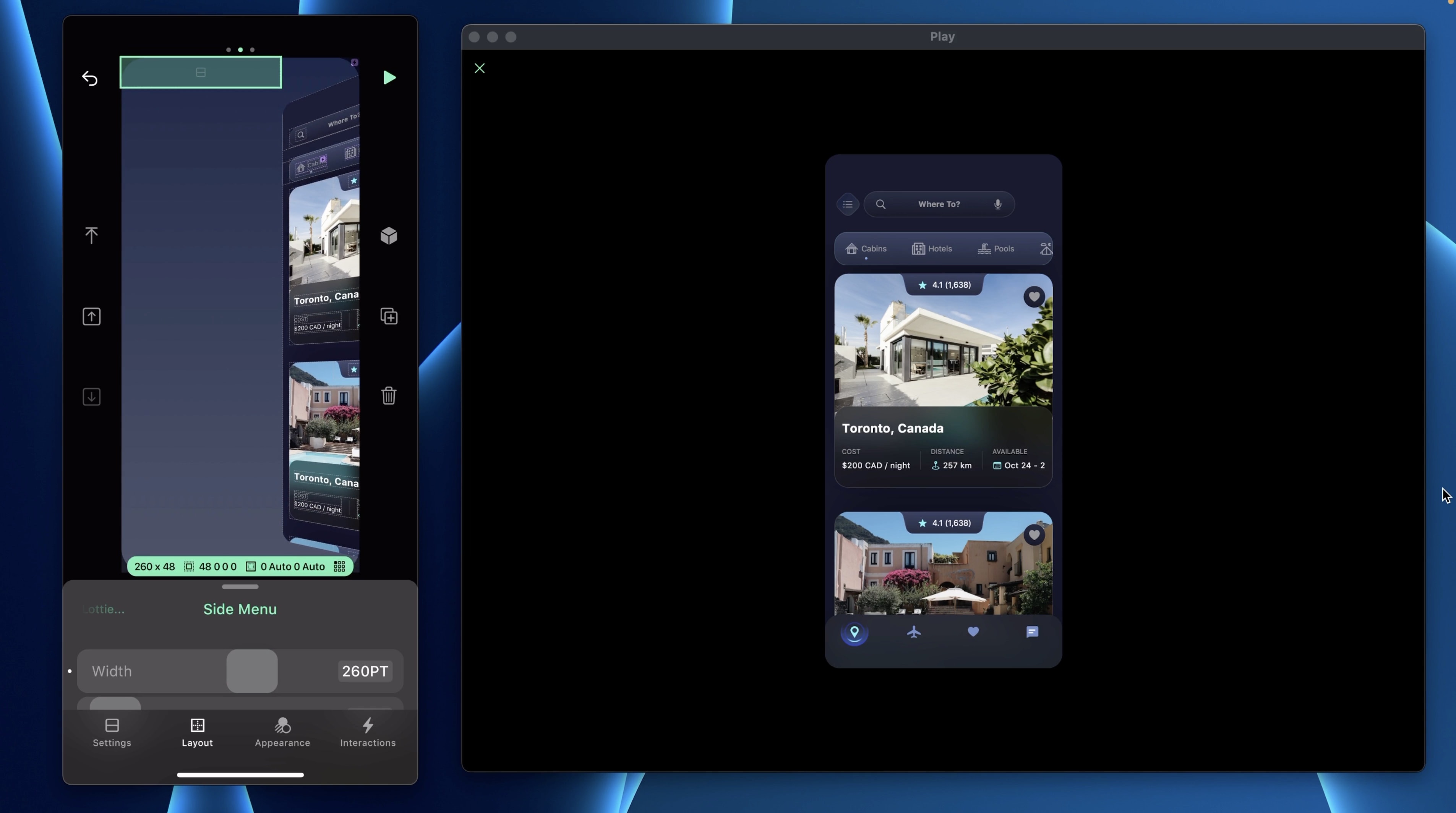The width and height of the screenshot is (1456, 813).
Task: Click the undo arrow icon
Action: pyautogui.click(x=90, y=78)
